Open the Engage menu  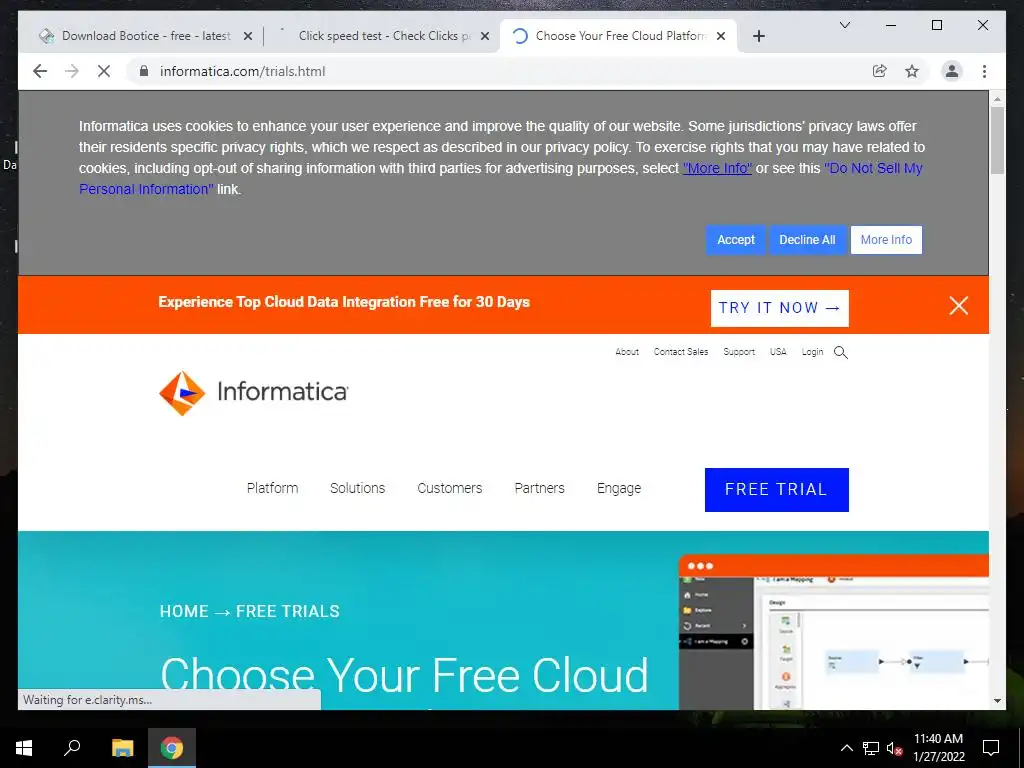click(619, 488)
